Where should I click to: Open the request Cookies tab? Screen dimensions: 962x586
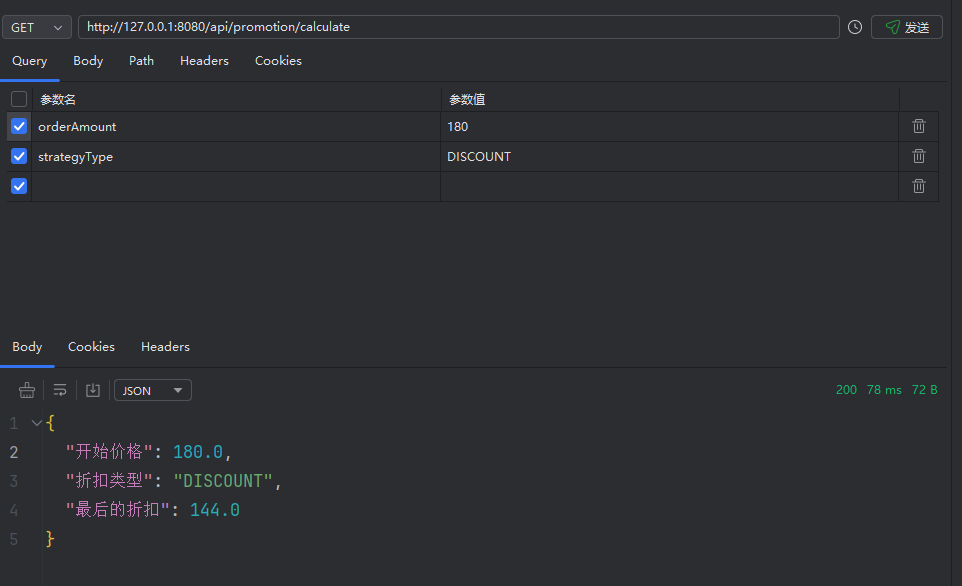(x=279, y=61)
